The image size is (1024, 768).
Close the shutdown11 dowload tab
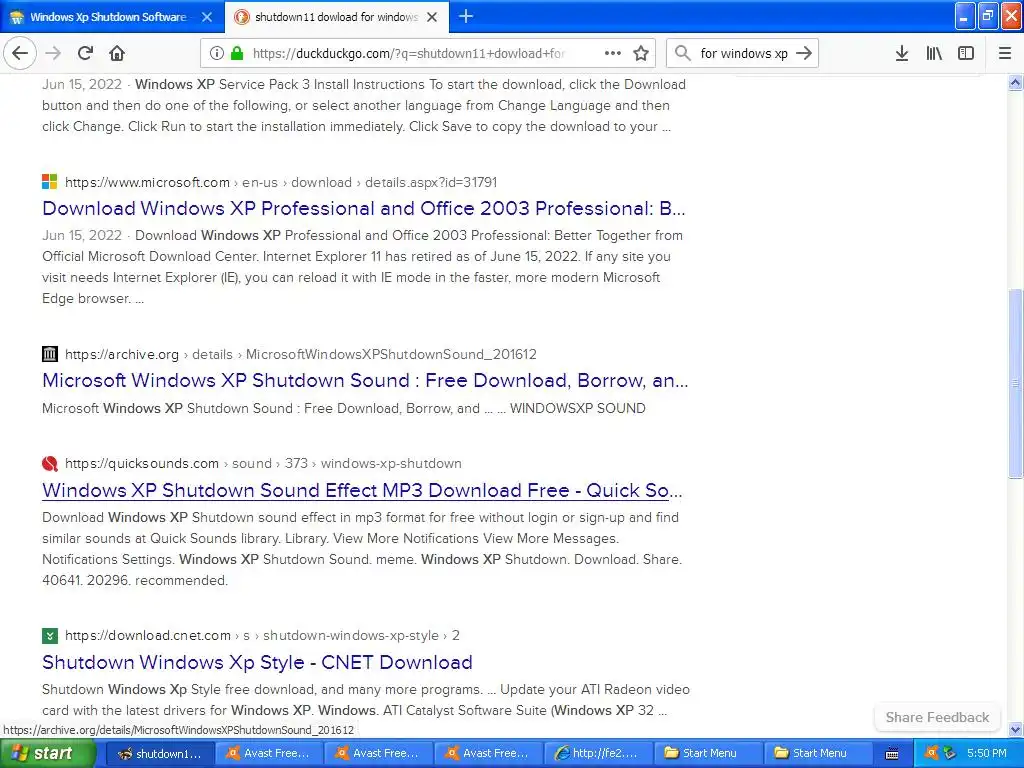pyautogui.click(x=432, y=17)
